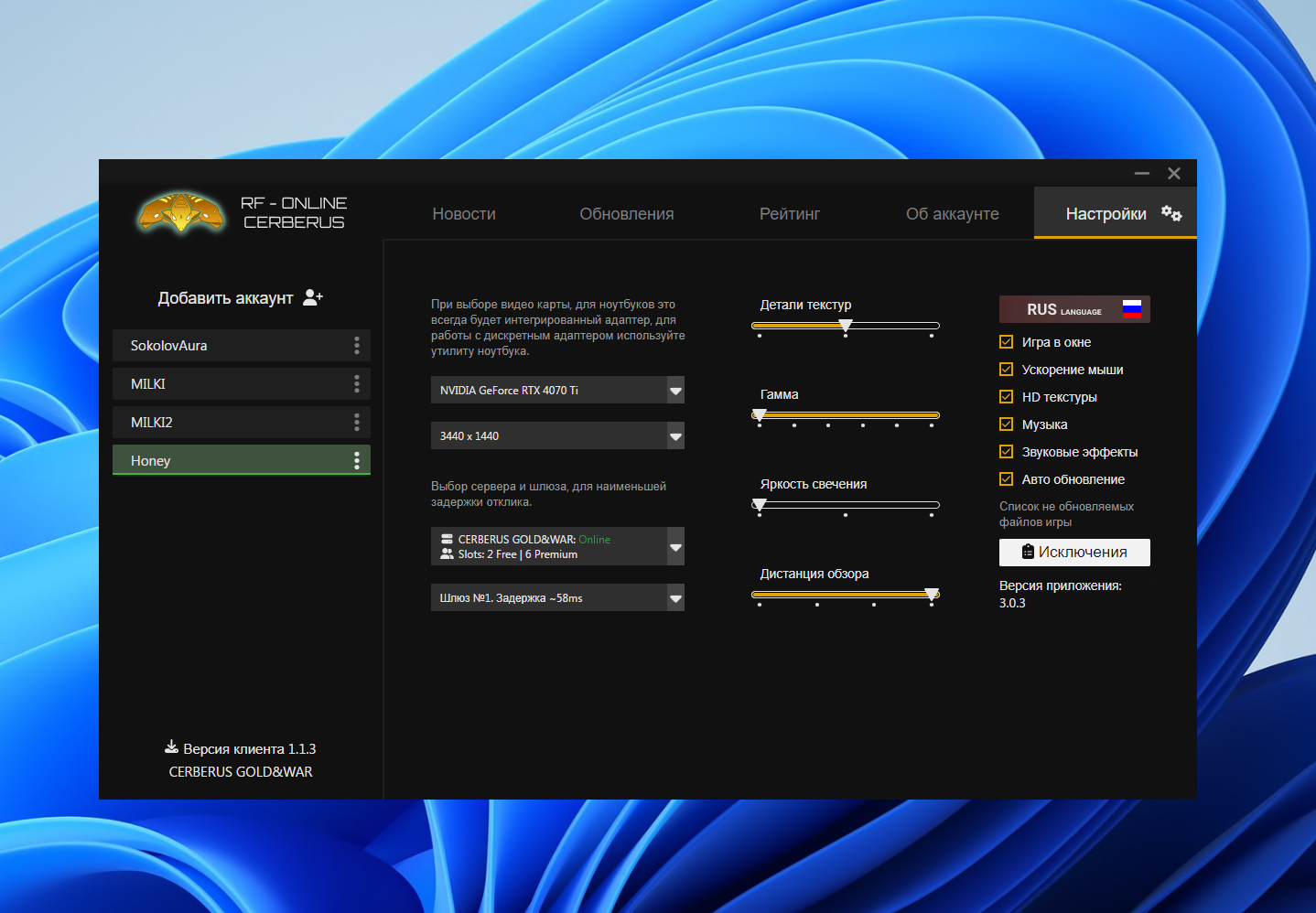This screenshot has width=1316, height=913.
Task: Click the RF Online Cerberus logo
Action: [242, 212]
